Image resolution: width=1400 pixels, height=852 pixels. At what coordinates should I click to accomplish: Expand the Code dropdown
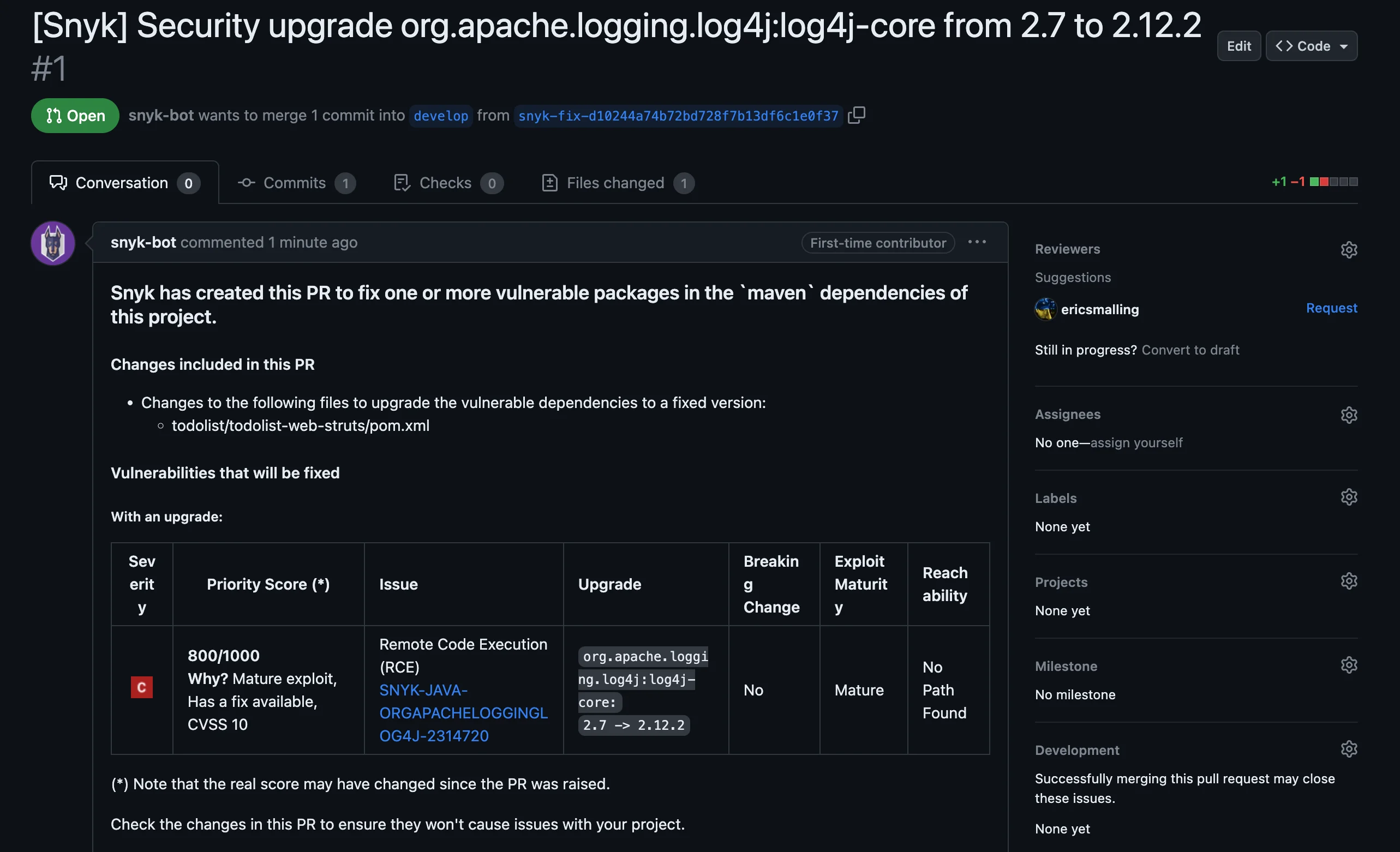click(x=1312, y=46)
